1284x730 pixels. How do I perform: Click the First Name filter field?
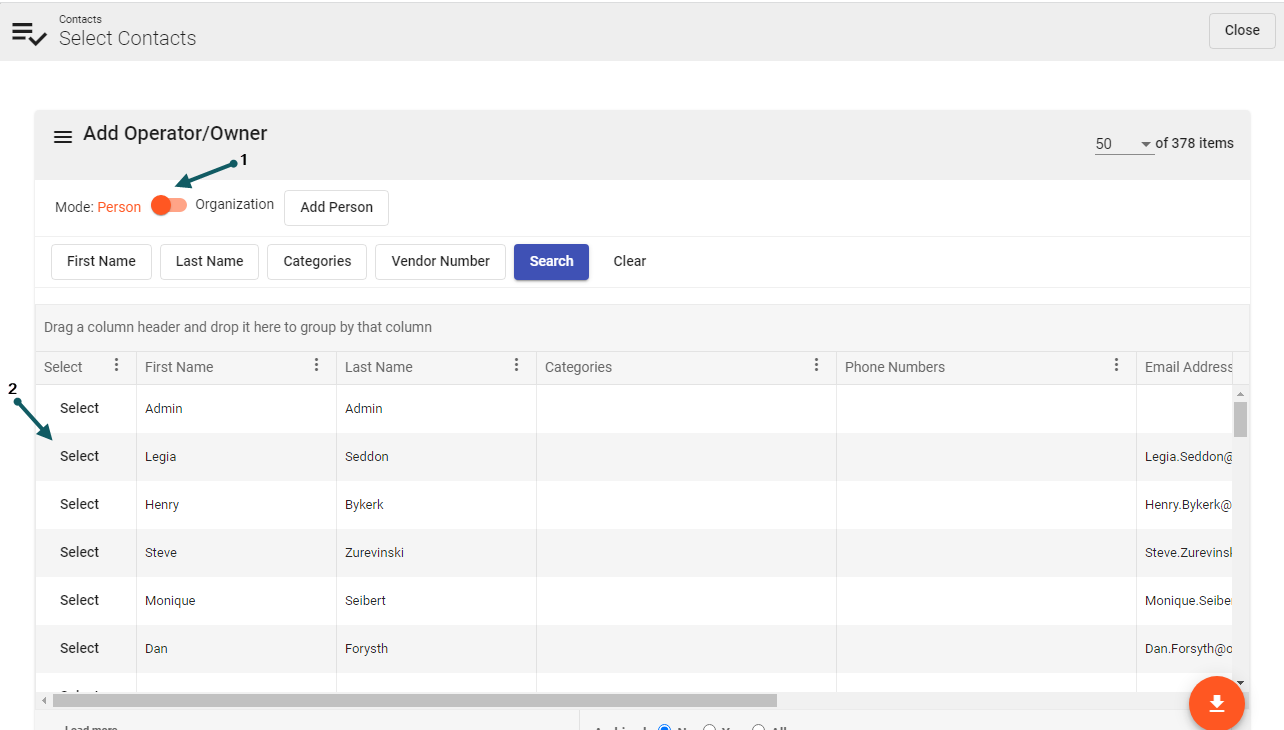(x=101, y=261)
